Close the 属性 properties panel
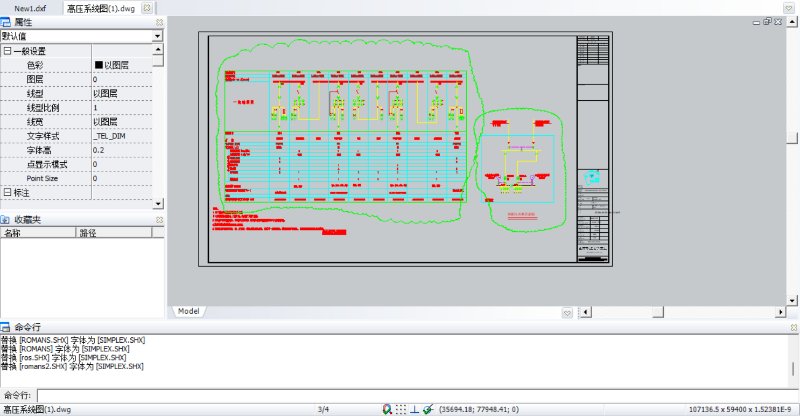The width and height of the screenshot is (800, 416). tap(158, 21)
